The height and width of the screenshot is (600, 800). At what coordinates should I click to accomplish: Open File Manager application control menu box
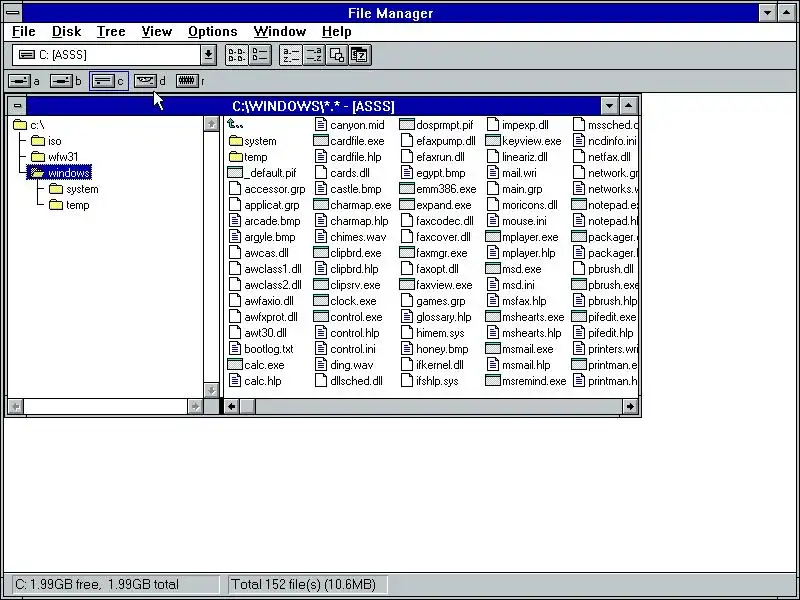coord(13,13)
